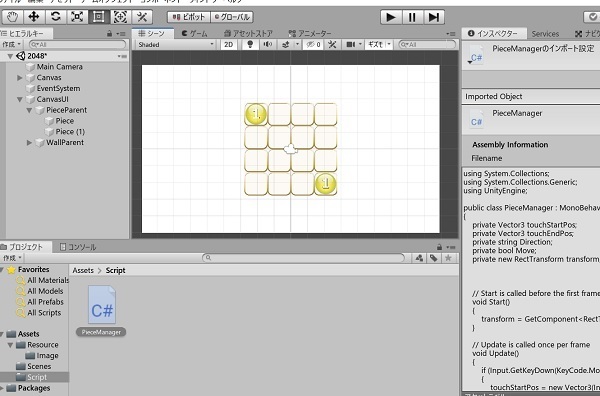The width and height of the screenshot is (600, 396).
Task: Click save search star icon
Action: (x=448, y=258)
